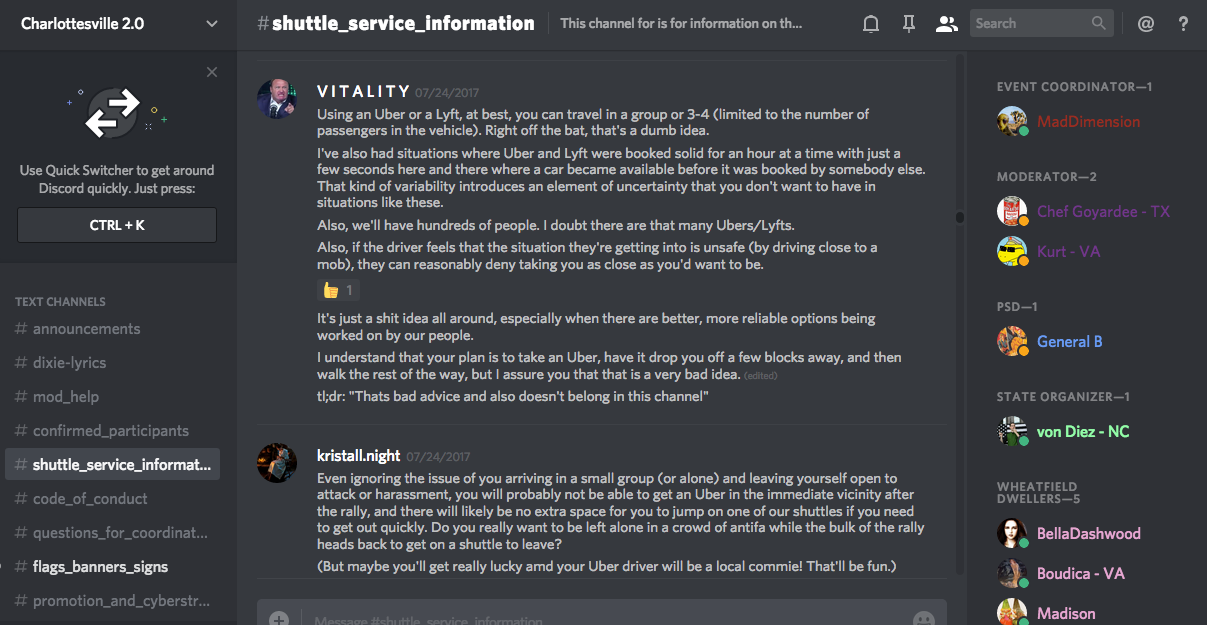Click the Search field
1207x625 pixels.
(x=1030, y=24)
